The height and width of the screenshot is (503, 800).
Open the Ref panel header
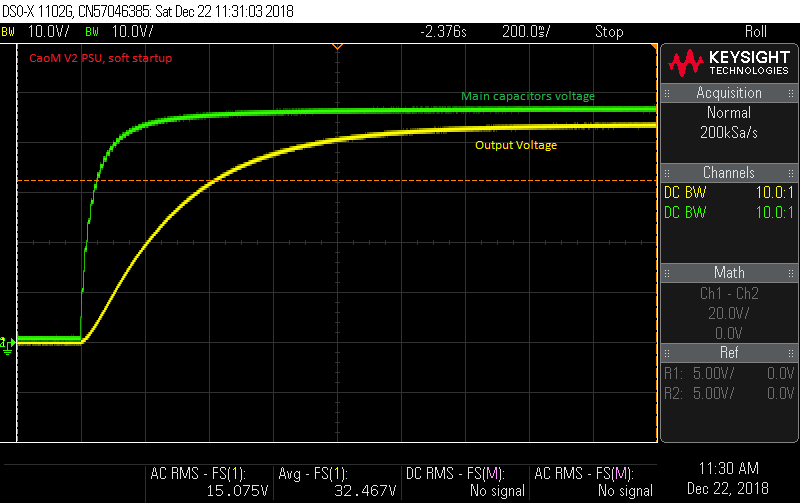point(729,353)
